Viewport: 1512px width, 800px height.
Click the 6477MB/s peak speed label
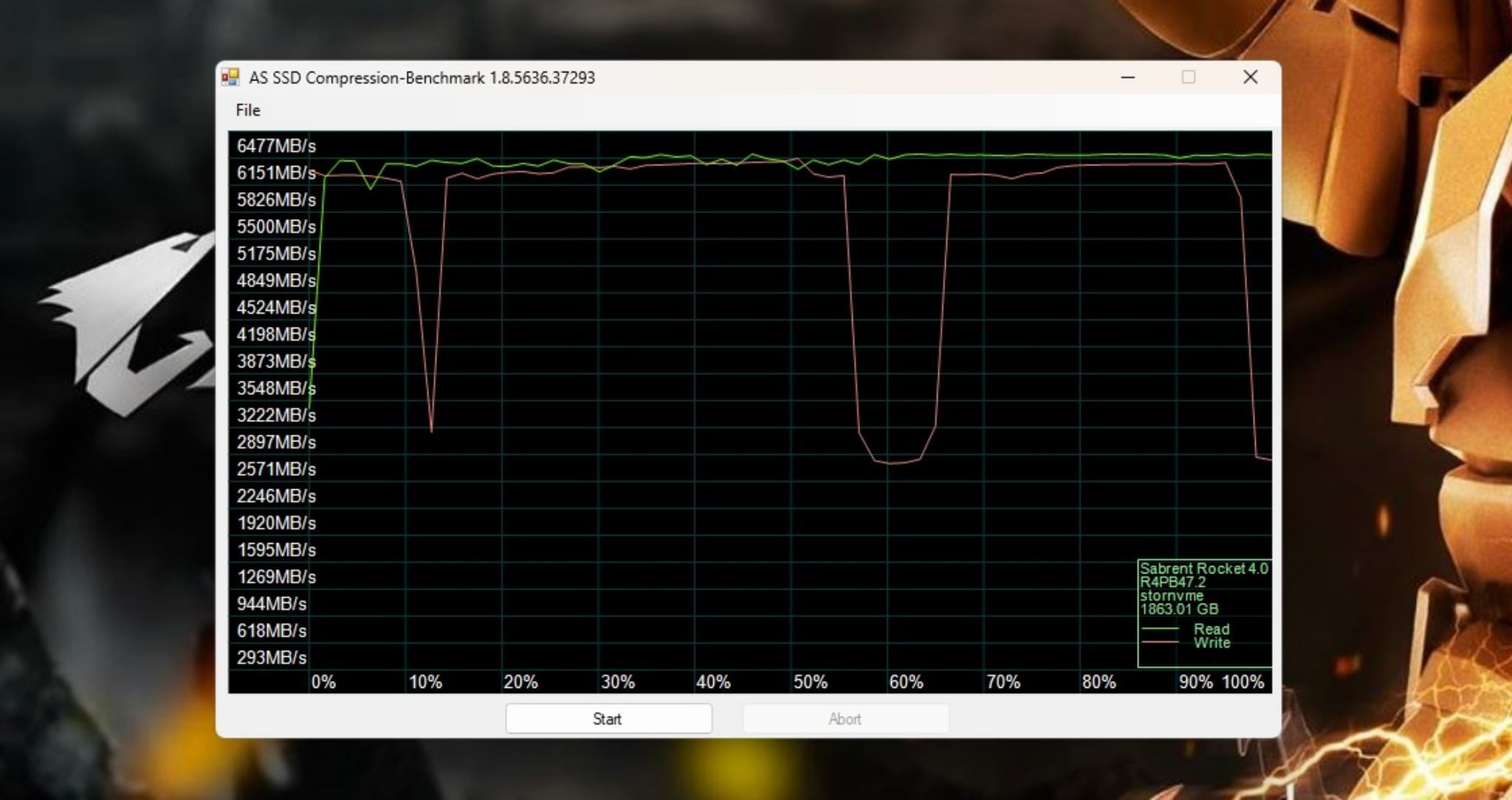coord(276,145)
